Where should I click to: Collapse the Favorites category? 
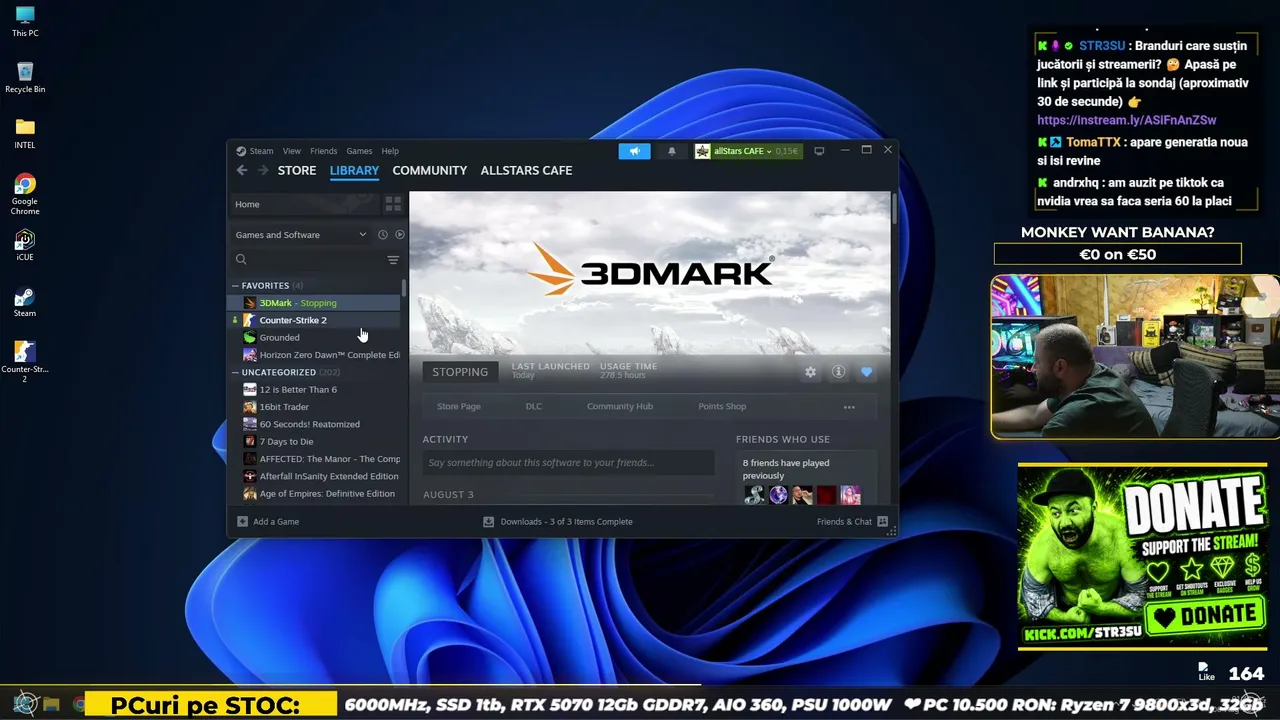click(236, 286)
